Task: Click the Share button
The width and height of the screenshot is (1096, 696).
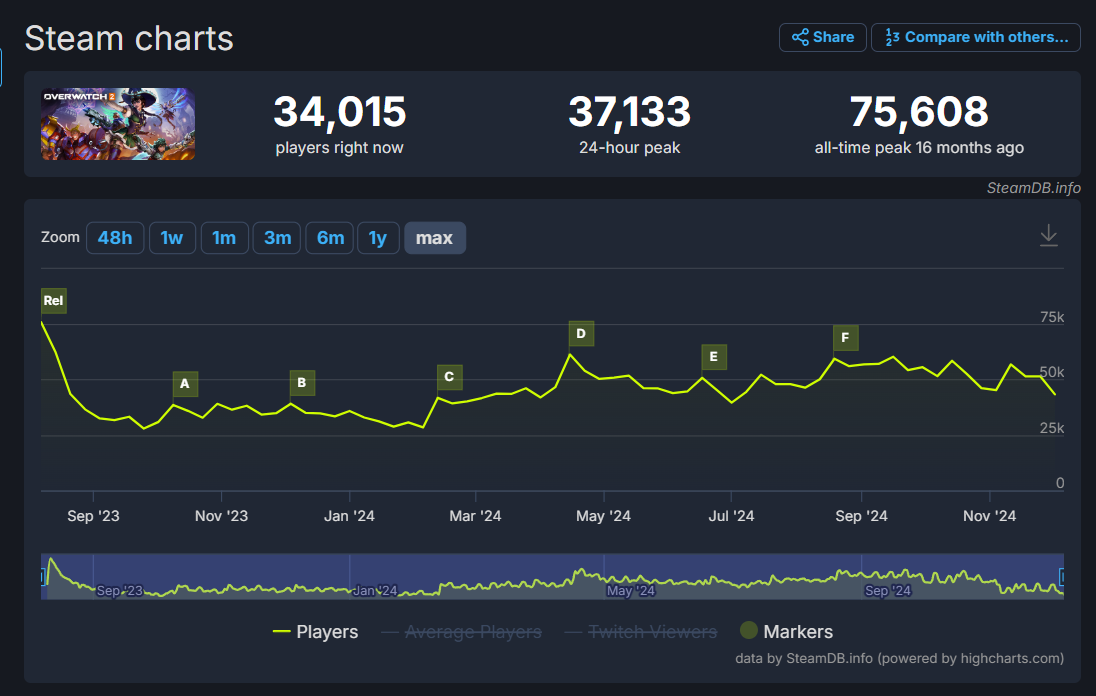Action: point(823,37)
